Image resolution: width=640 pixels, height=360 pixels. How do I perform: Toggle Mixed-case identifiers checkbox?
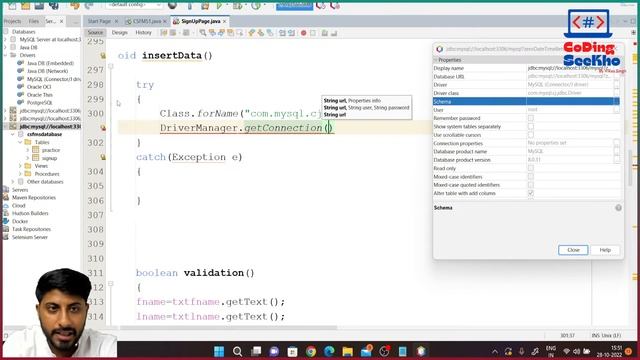pos(531,176)
